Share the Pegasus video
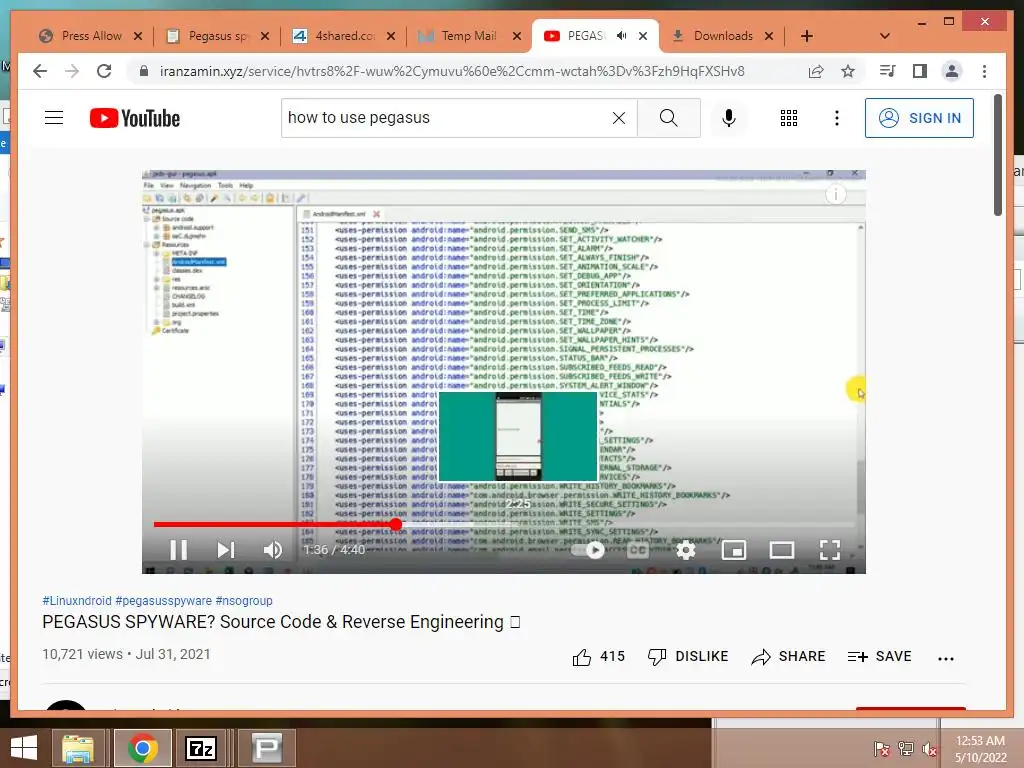 pyautogui.click(x=788, y=656)
